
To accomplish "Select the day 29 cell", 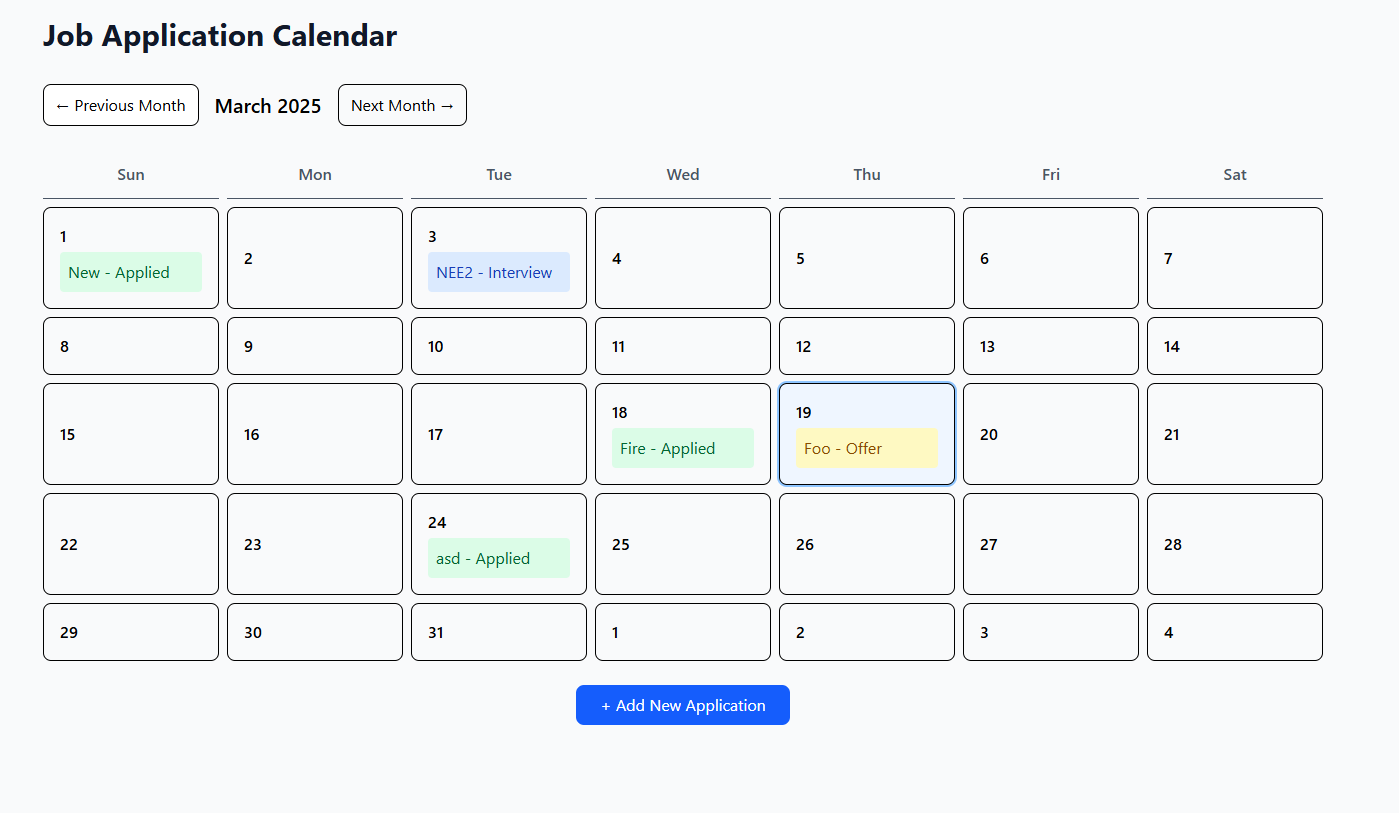I will coord(130,632).
